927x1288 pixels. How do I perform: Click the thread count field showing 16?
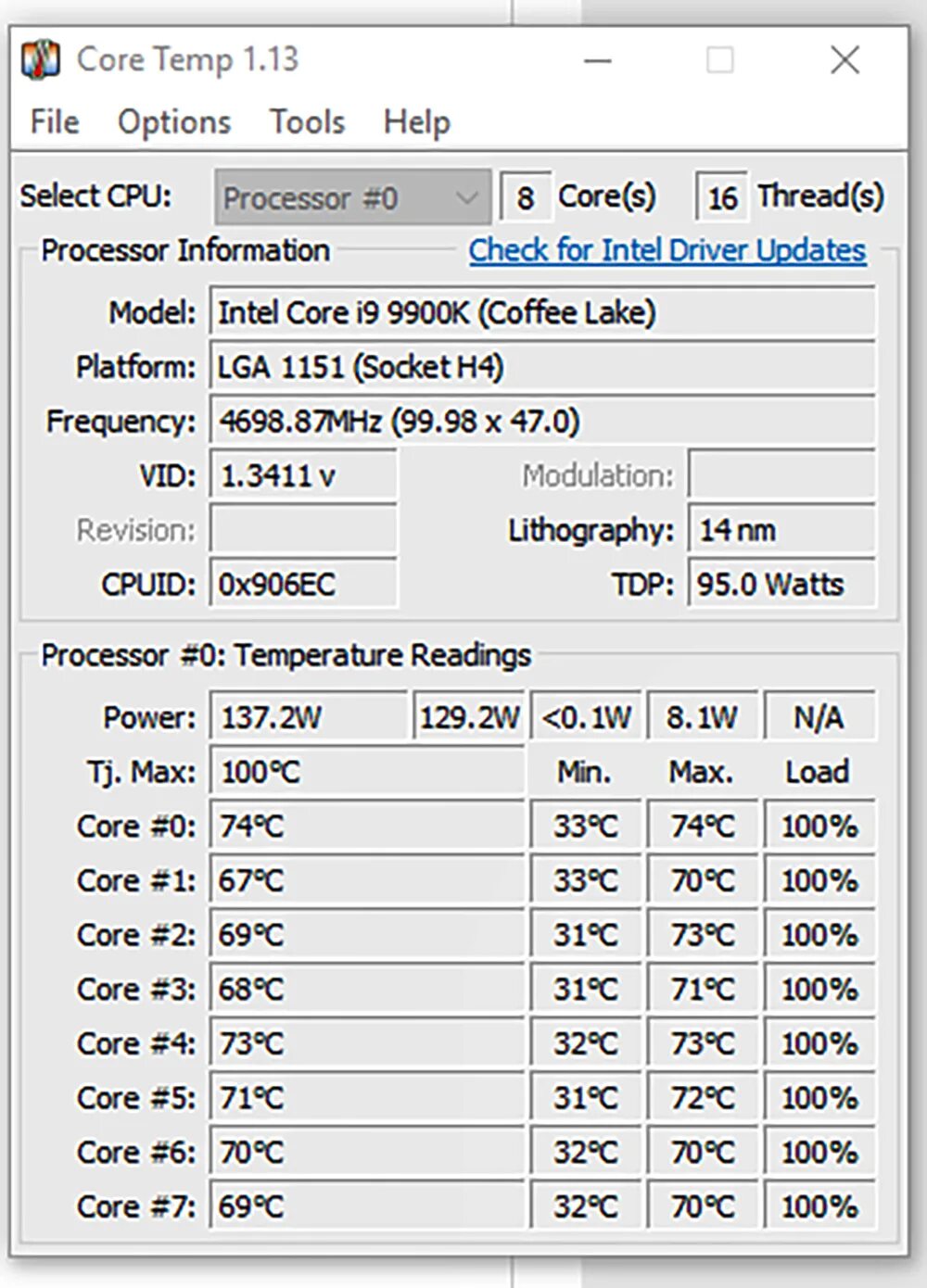(722, 197)
